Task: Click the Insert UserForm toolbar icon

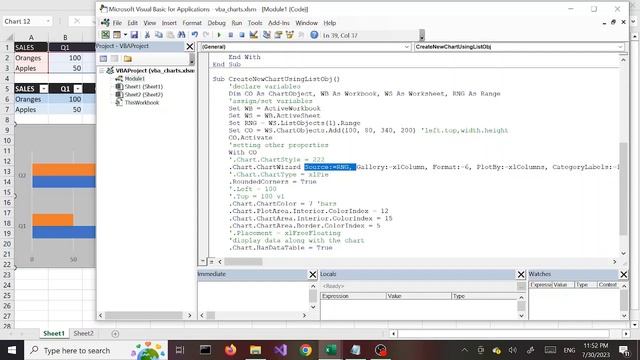Action: (x=117, y=35)
